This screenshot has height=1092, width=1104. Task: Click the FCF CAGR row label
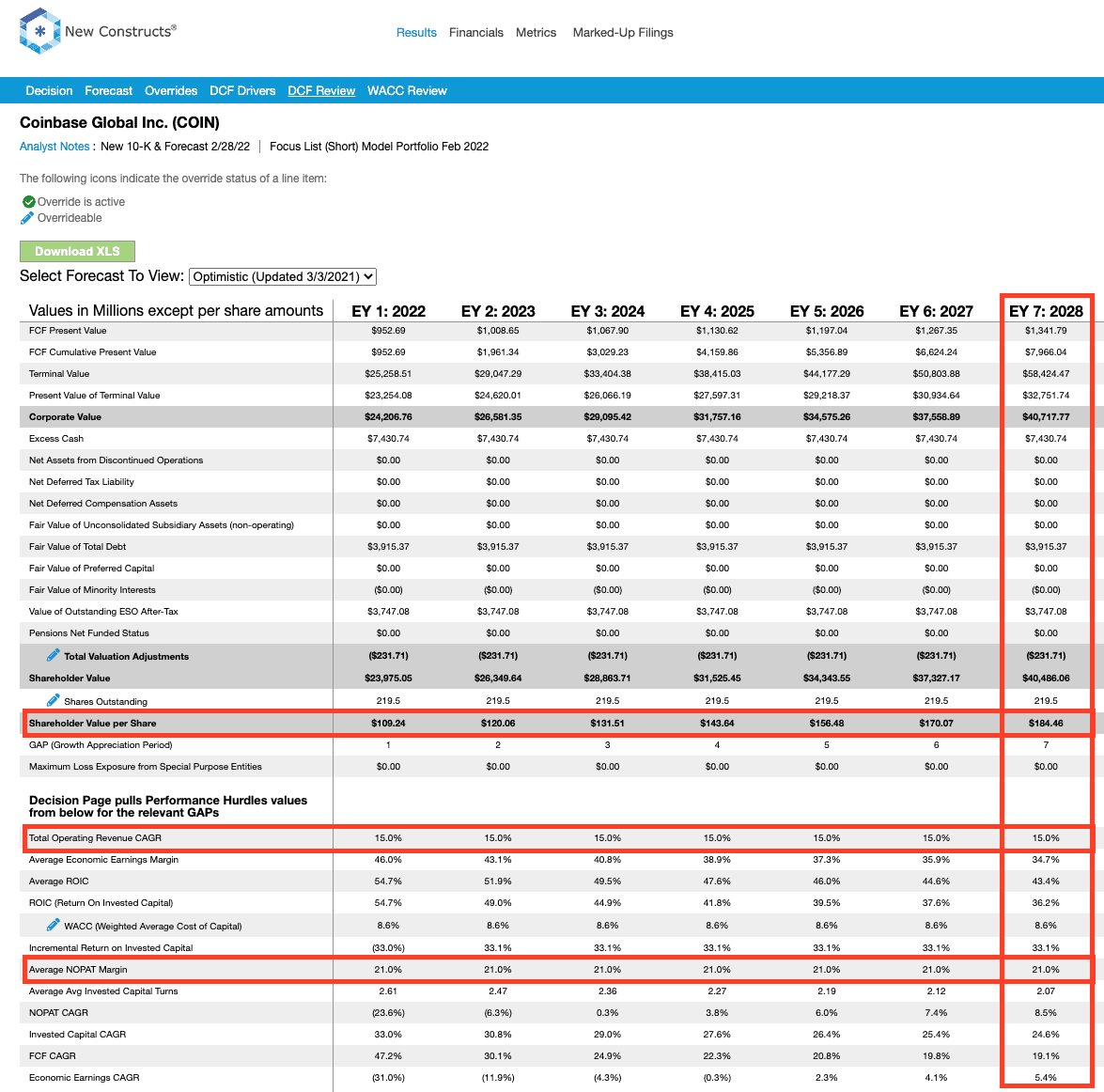click(x=52, y=1056)
